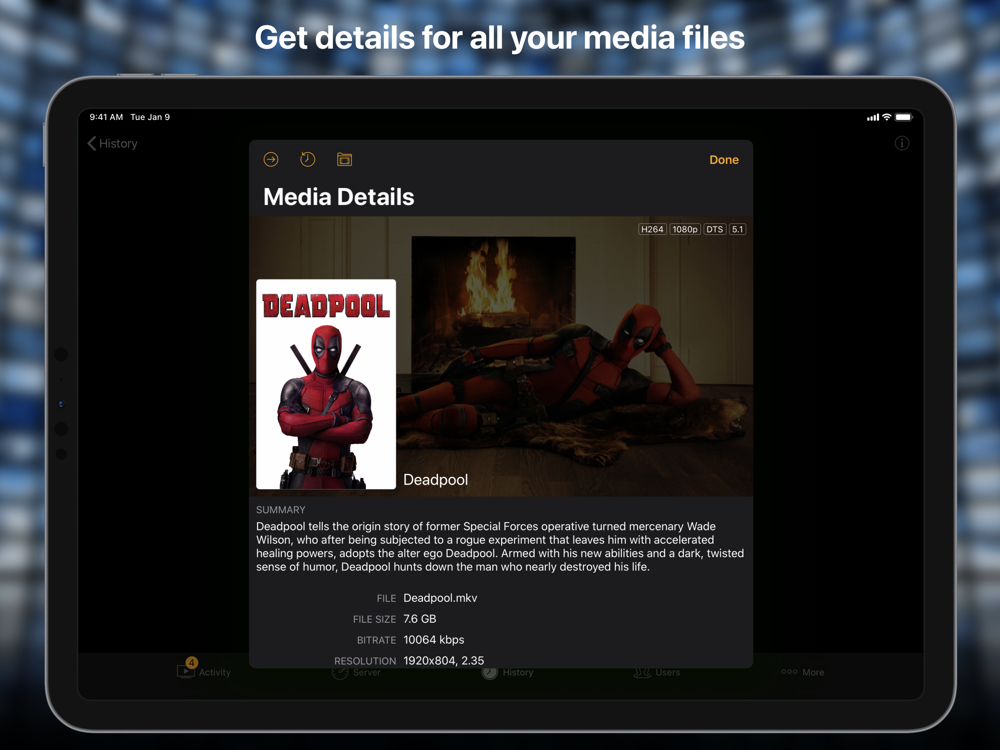Tap the 10064 kbps bitrate value
The width and height of the screenshot is (1000, 750).
coord(434,640)
